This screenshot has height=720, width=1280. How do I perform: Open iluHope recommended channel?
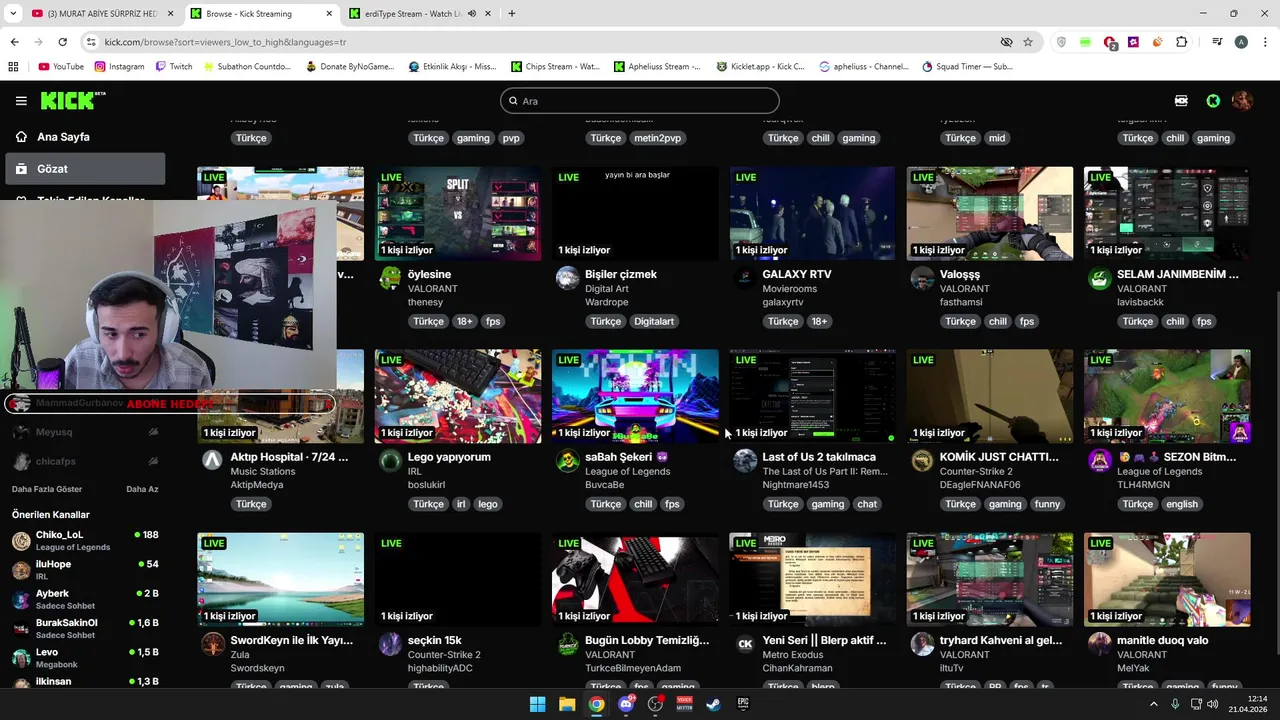coord(85,570)
